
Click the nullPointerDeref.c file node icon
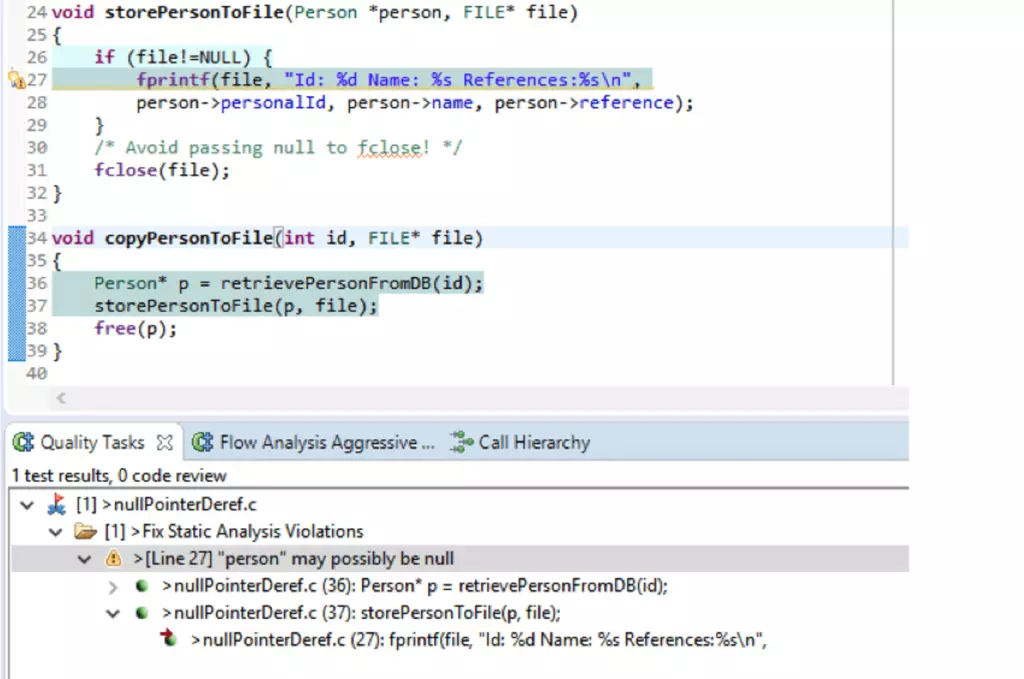(57, 505)
